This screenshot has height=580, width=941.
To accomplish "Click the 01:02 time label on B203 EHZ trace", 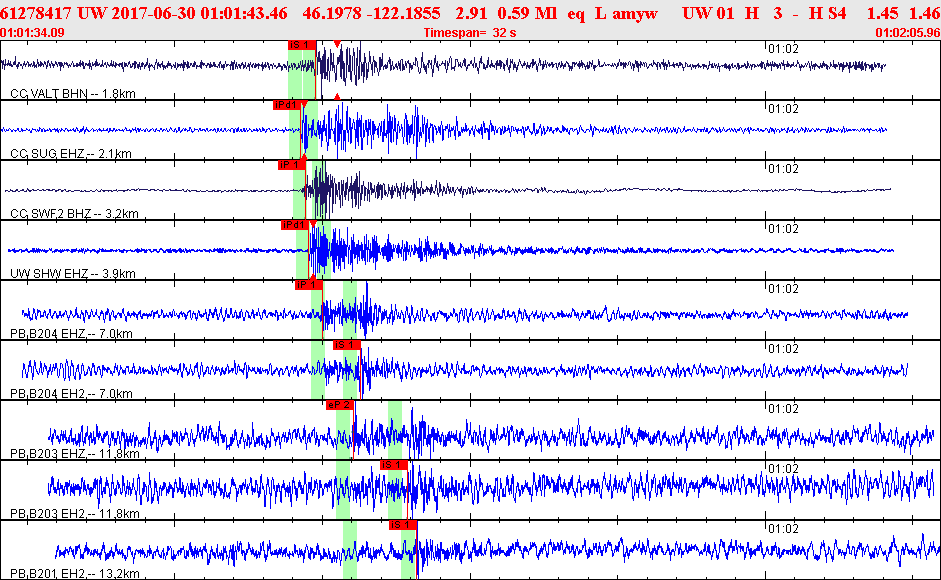I will tap(784, 409).
